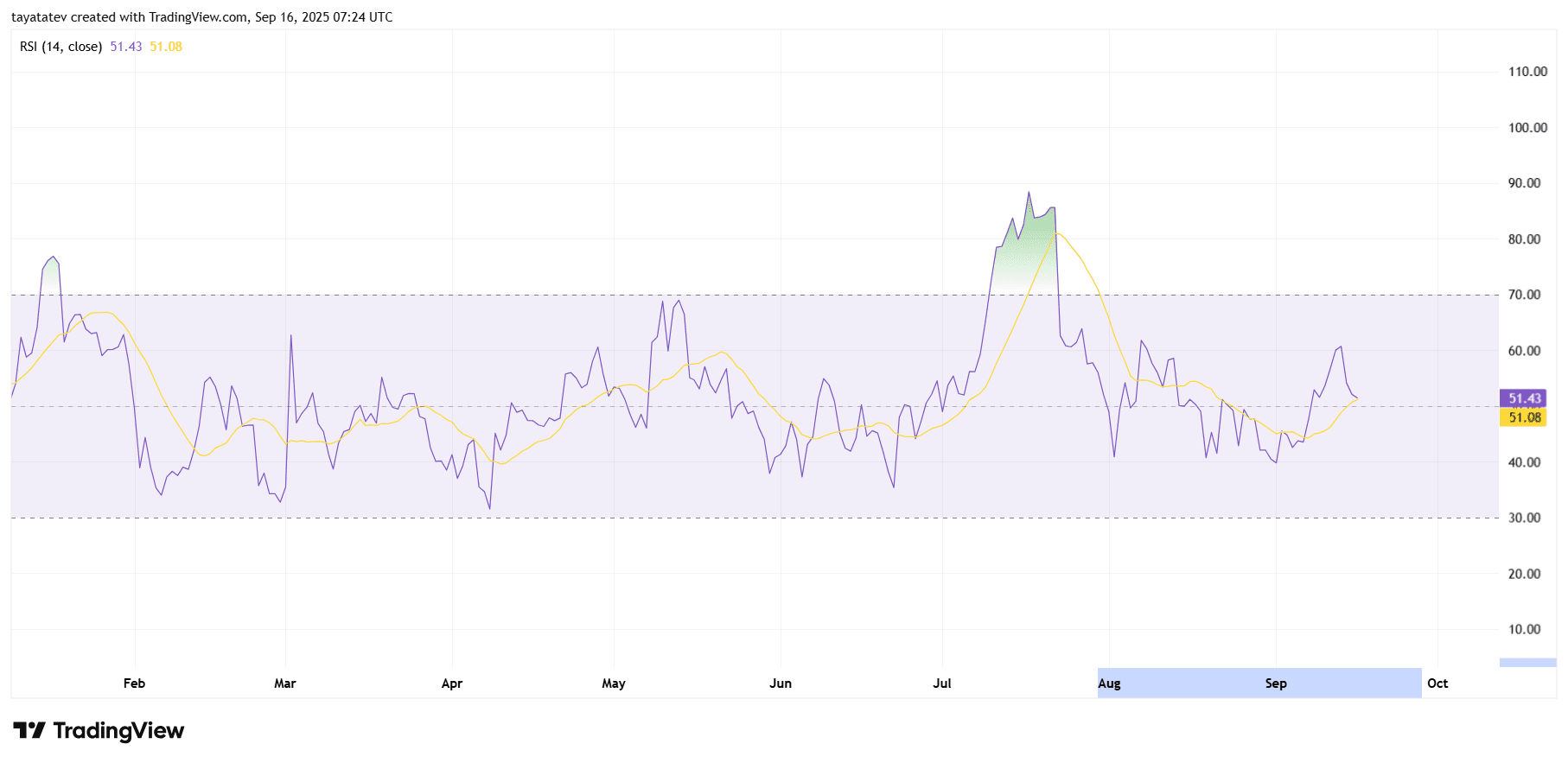Click the 20.00 price scale value
This screenshot has width=1568, height=763.
[1525, 574]
